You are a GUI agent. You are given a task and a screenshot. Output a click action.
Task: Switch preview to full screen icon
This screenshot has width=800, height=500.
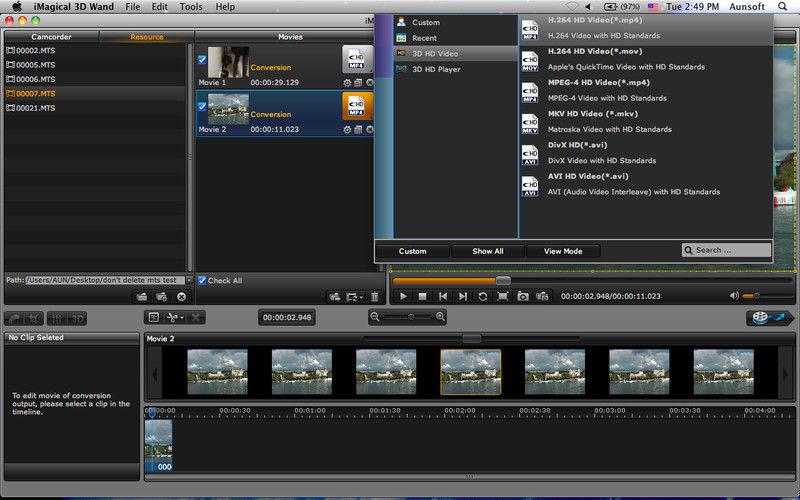(503, 296)
